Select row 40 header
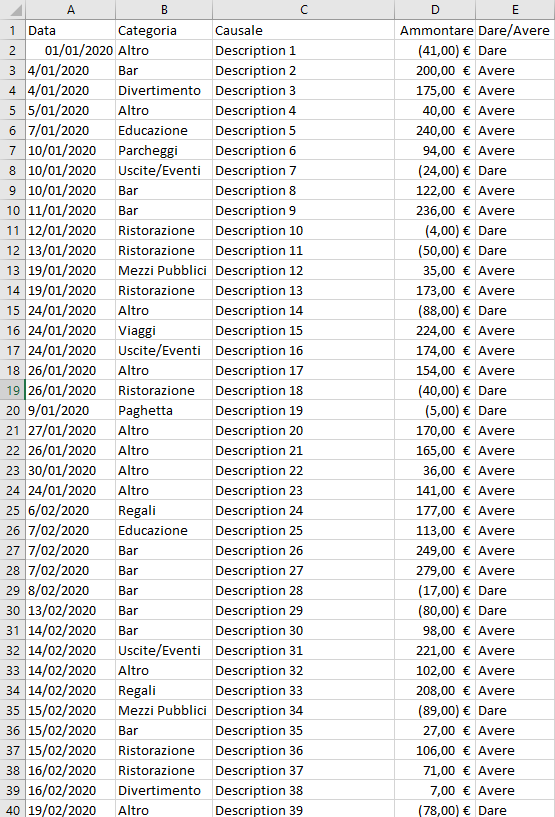This screenshot has width=555, height=817. tap(13, 810)
